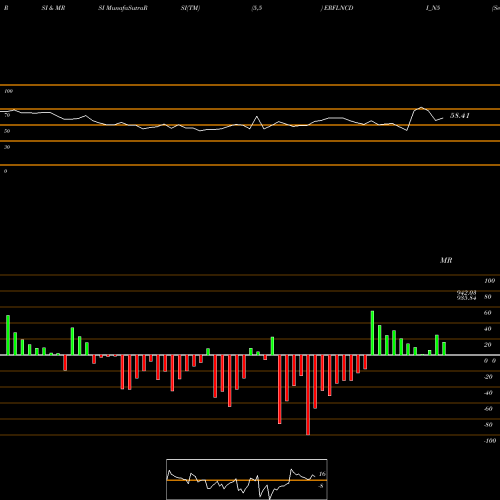500x500 pixels.
Task: Click the 40 label on MR axis
Action: 488,329
